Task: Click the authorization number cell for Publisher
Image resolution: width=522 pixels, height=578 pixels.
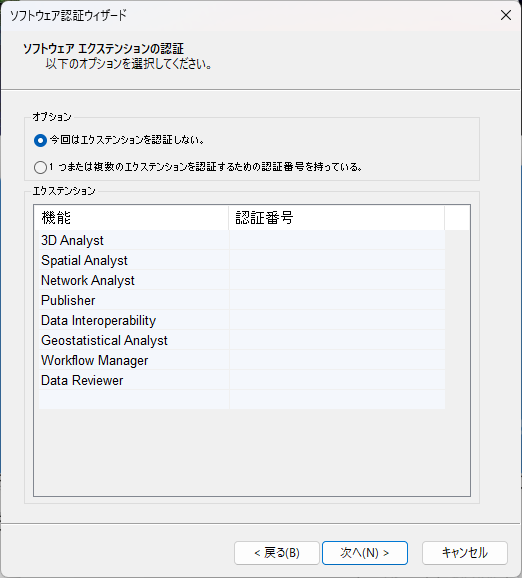Action: coord(337,300)
